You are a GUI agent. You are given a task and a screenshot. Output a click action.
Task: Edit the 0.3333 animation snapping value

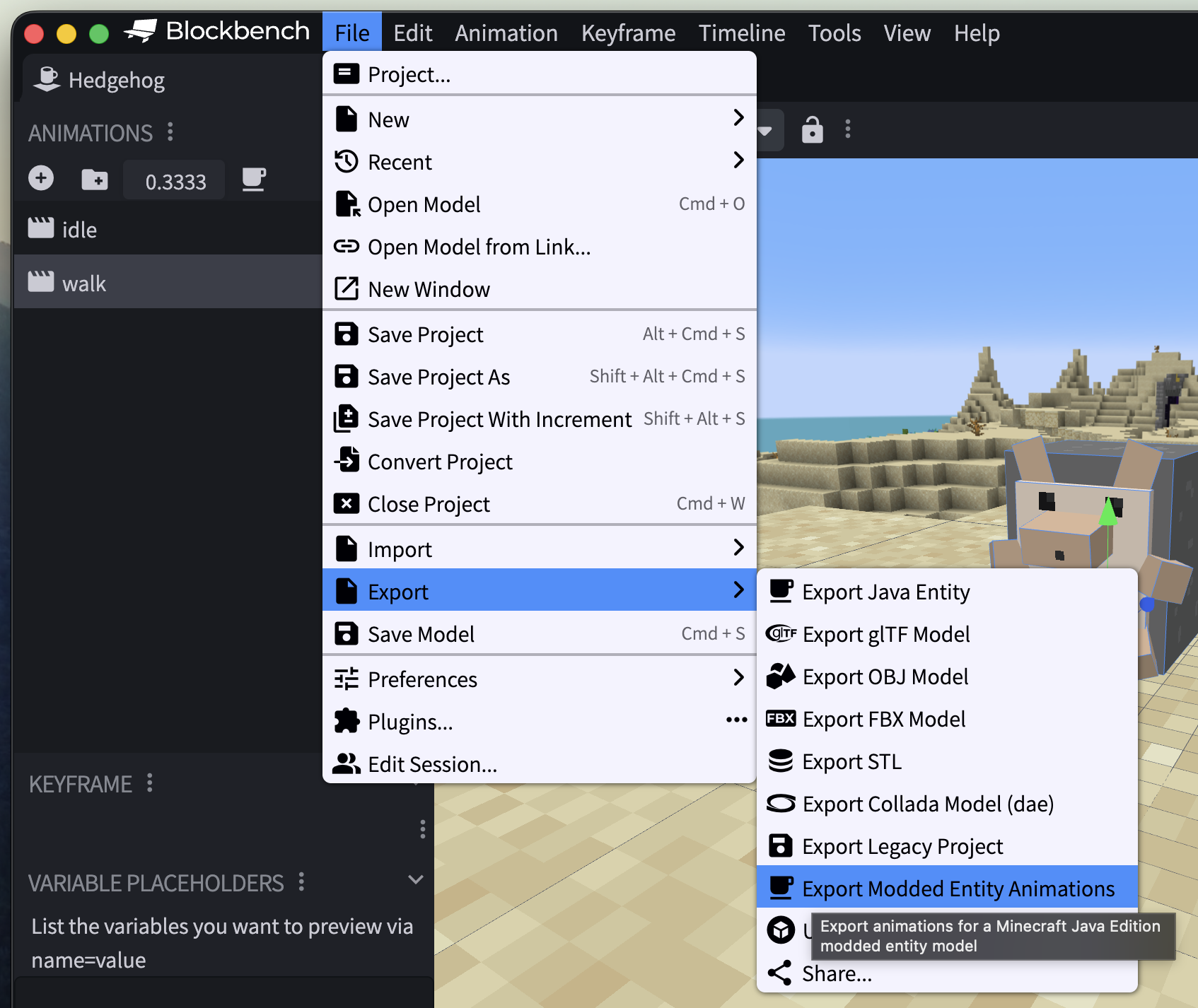(173, 180)
